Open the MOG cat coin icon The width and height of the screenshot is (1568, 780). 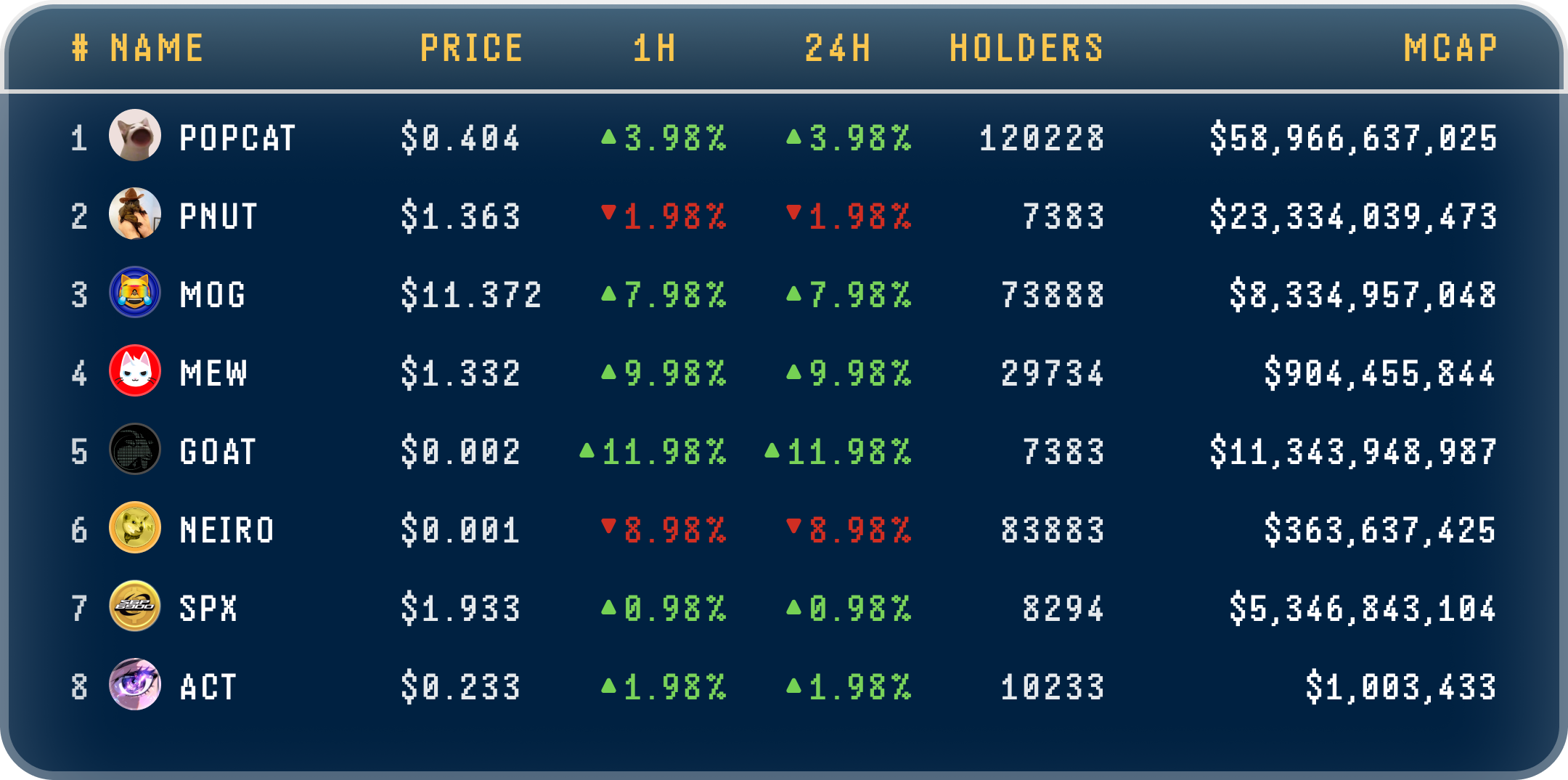click(135, 292)
